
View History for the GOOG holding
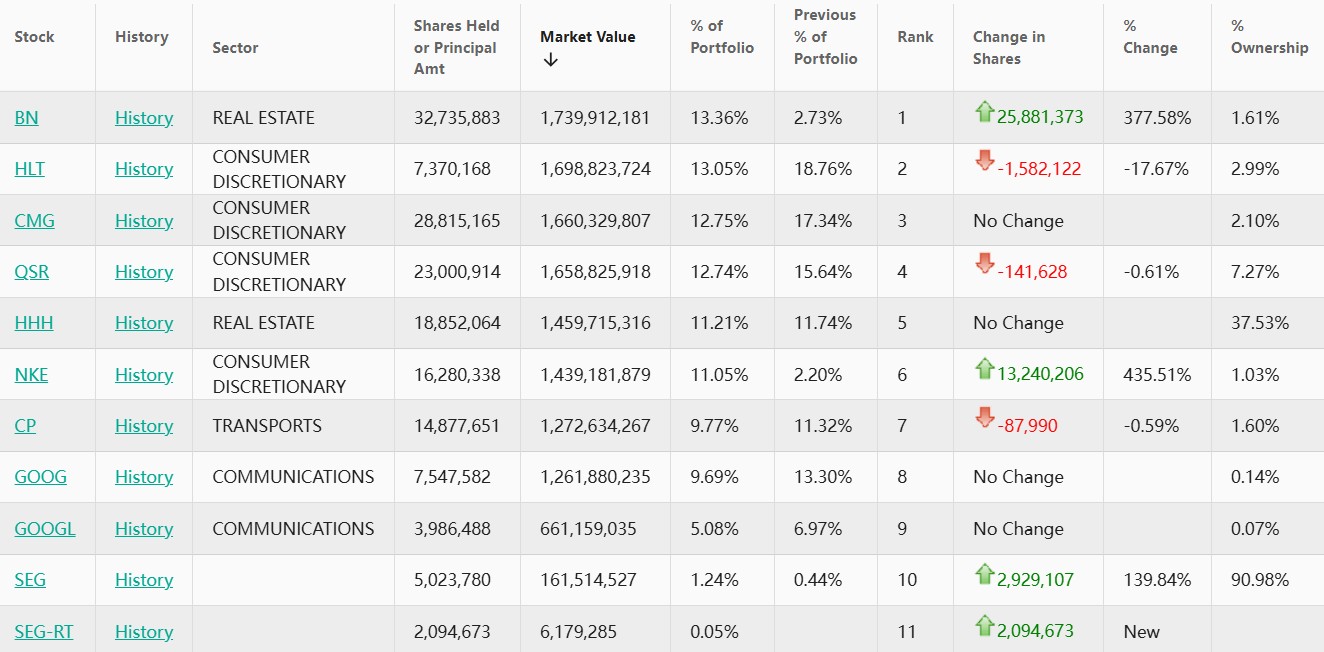click(144, 477)
